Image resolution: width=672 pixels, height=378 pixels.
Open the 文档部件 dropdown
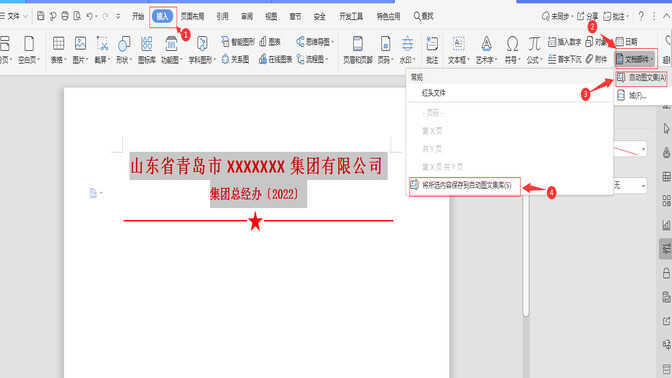click(635, 59)
